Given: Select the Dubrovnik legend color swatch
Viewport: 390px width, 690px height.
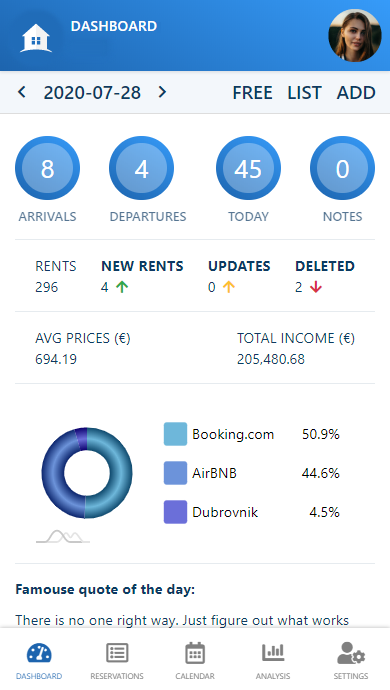Looking at the screenshot, I should pos(175,512).
